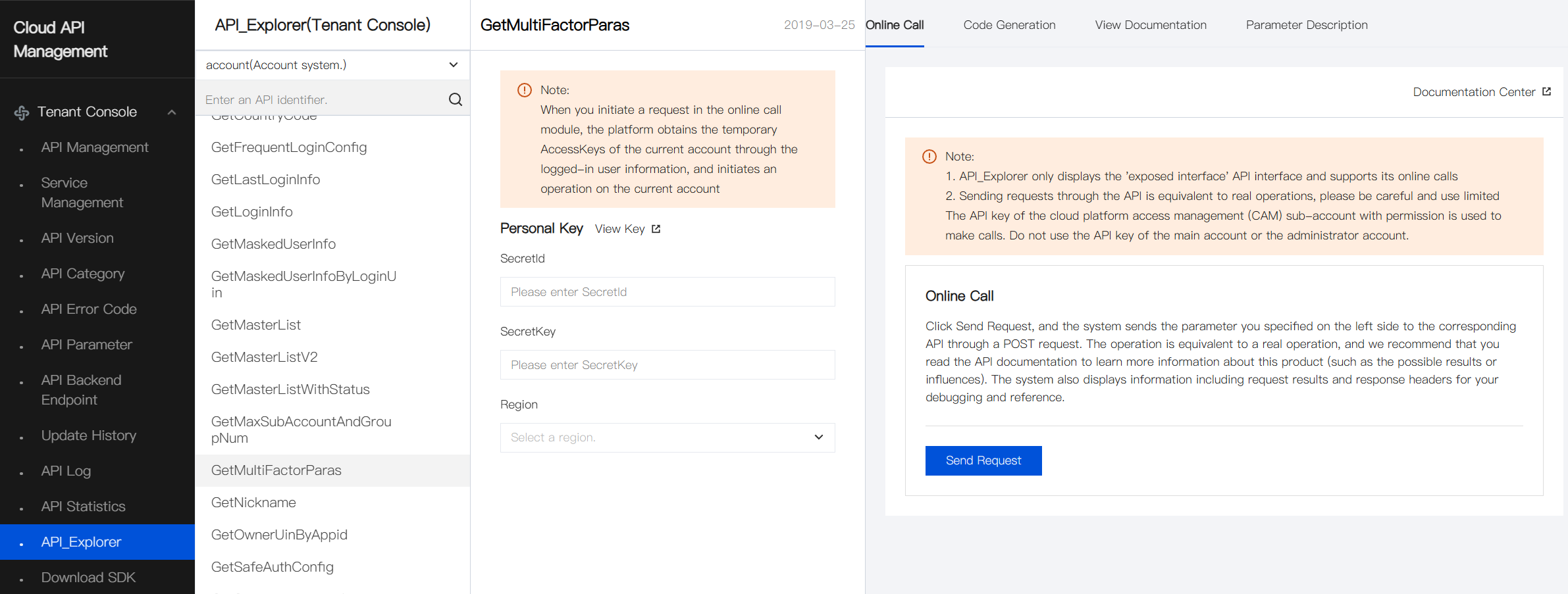Expand the Select a region dropdown
This screenshot has height=594, width=1568.
(x=667, y=437)
